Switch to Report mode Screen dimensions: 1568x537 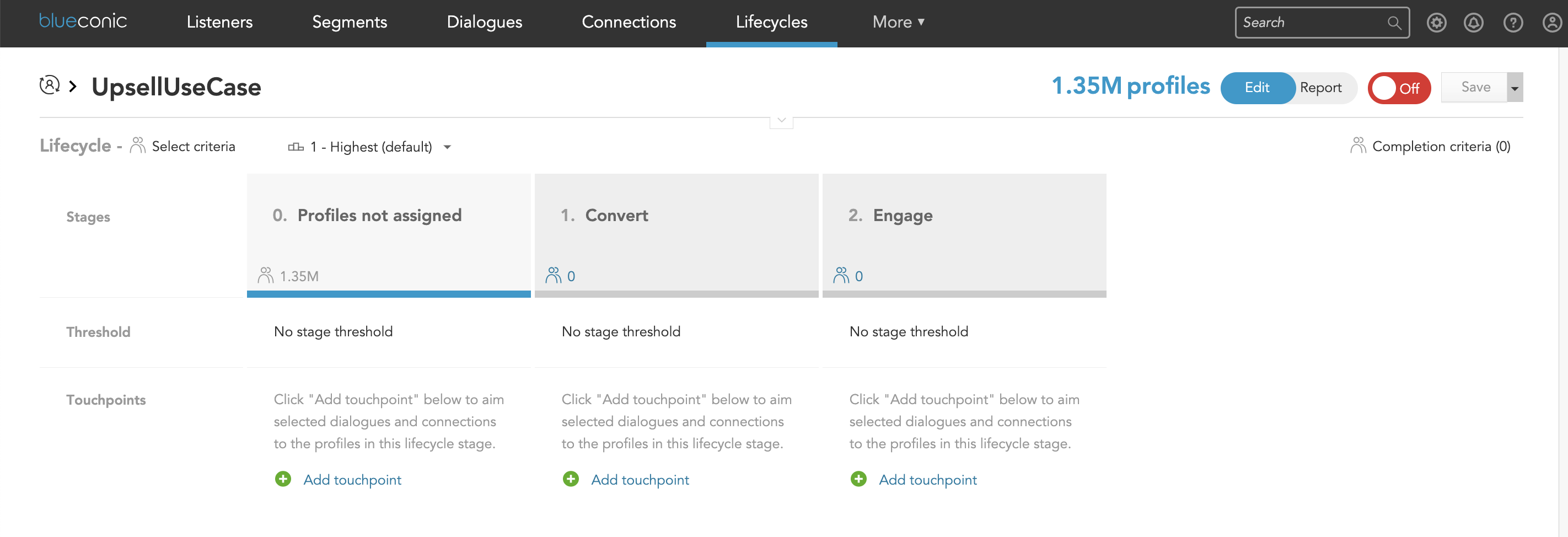coord(1320,88)
